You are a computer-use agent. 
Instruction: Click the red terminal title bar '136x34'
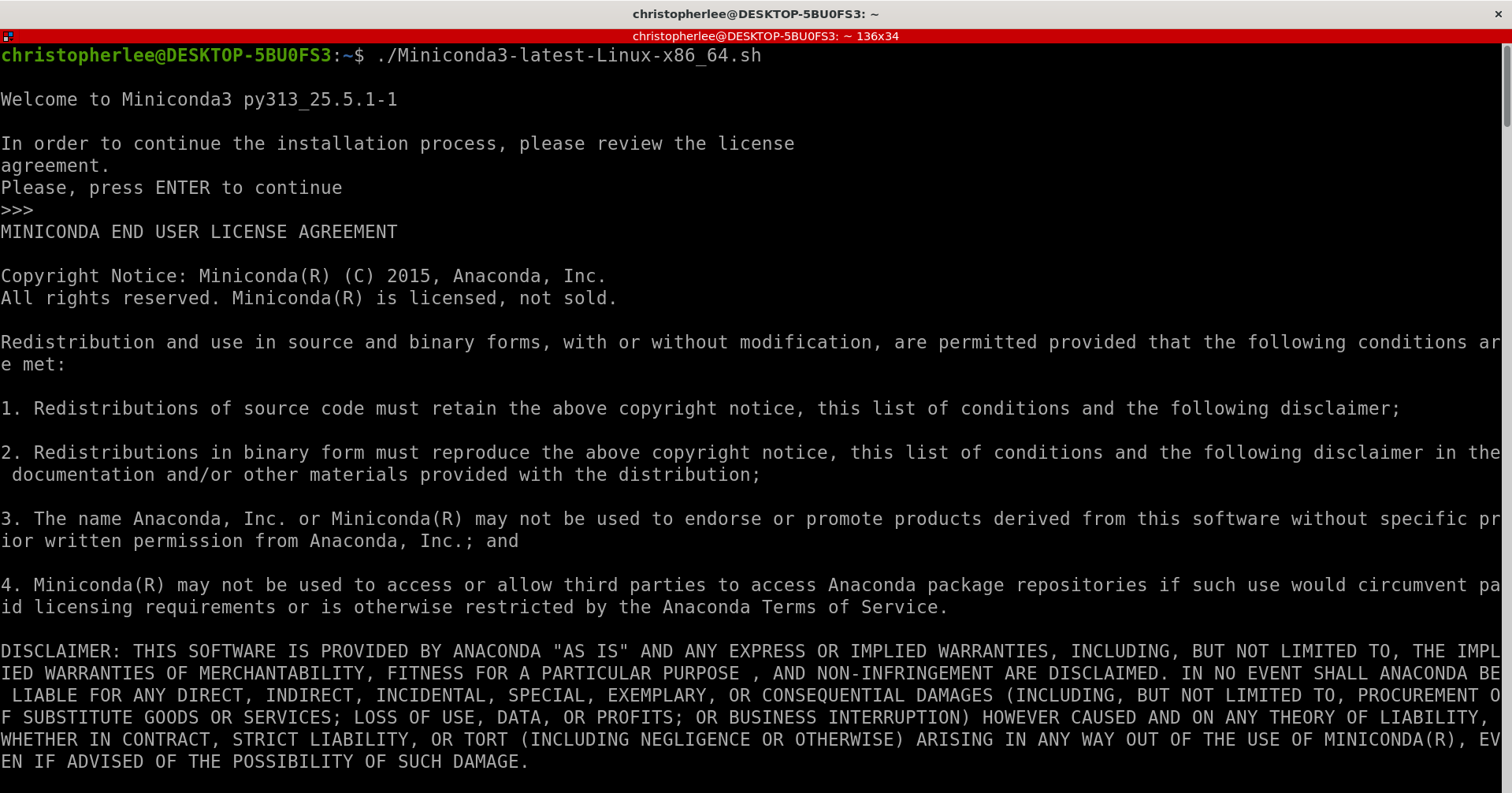765,36
